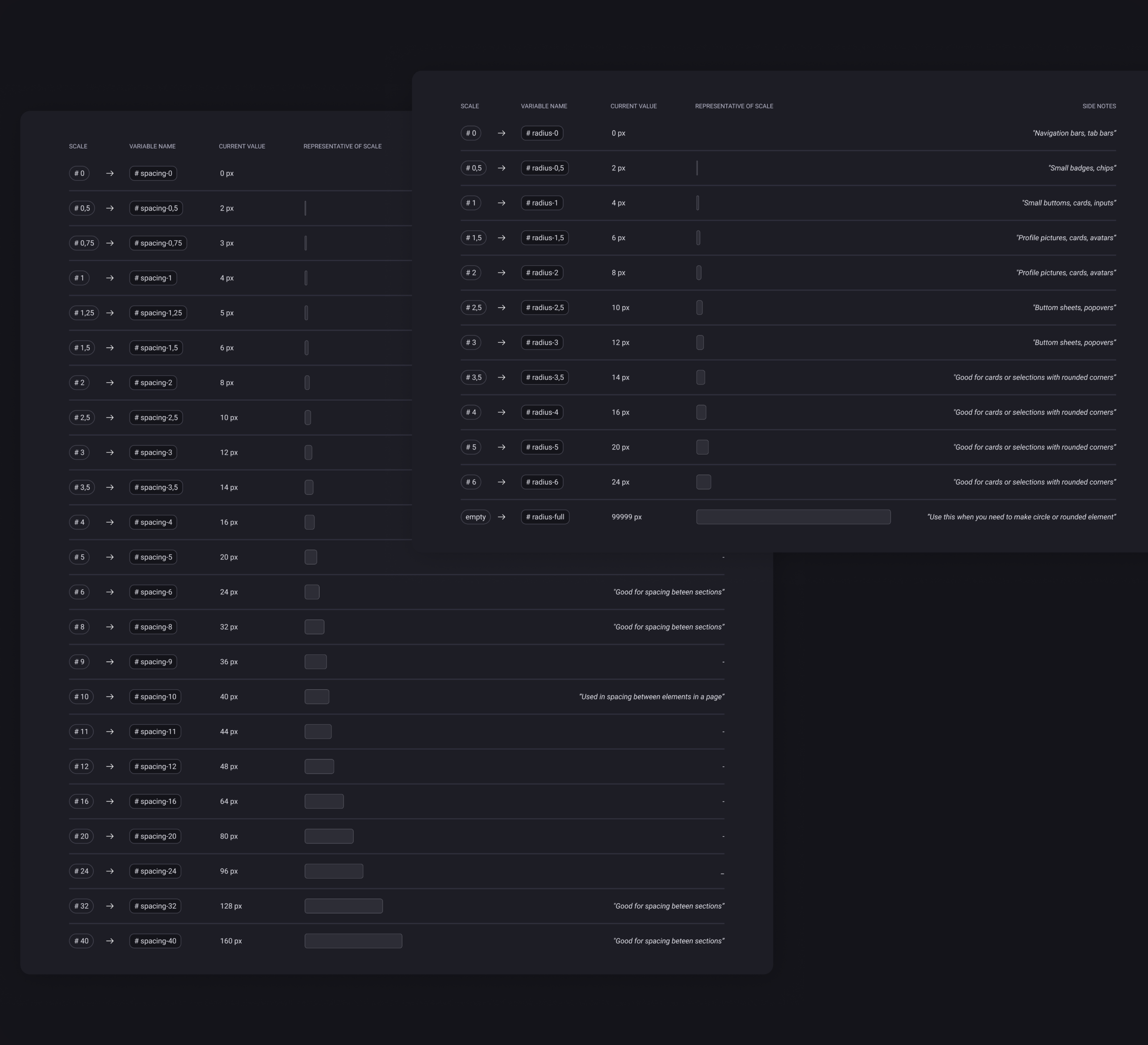Click the scale bar for spacing-24
The width and height of the screenshot is (1148, 1045).
pos(334,872)
